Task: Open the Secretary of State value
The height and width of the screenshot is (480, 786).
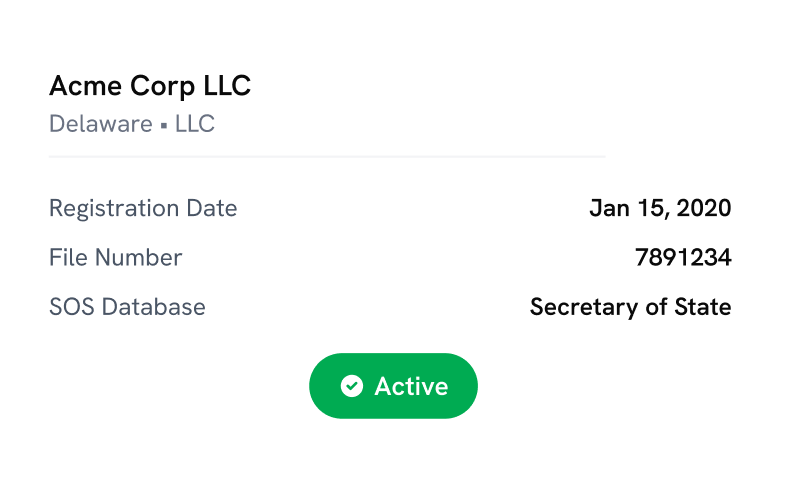Action: (x=630, y=307)
